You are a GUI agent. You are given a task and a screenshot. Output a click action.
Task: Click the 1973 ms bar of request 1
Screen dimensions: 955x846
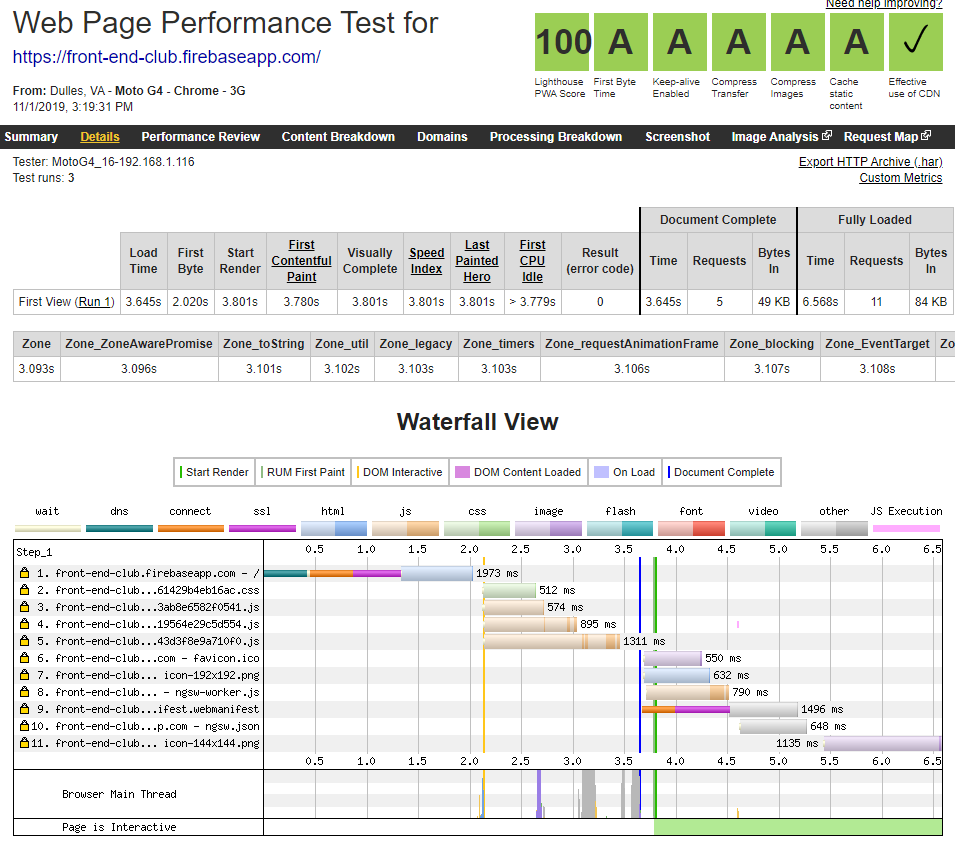coord(368,573)
